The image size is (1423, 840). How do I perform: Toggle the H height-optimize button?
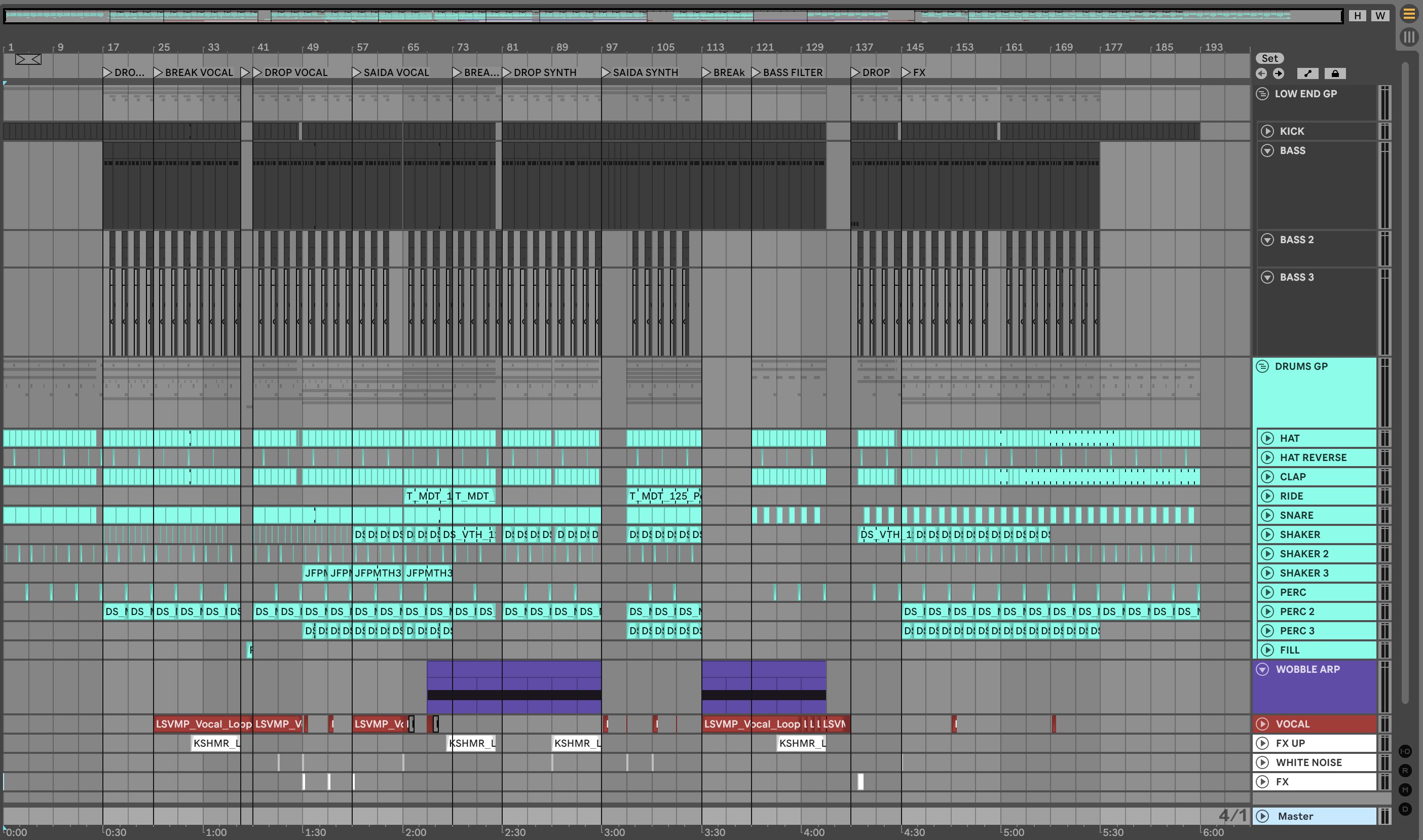coord(1357,16)
